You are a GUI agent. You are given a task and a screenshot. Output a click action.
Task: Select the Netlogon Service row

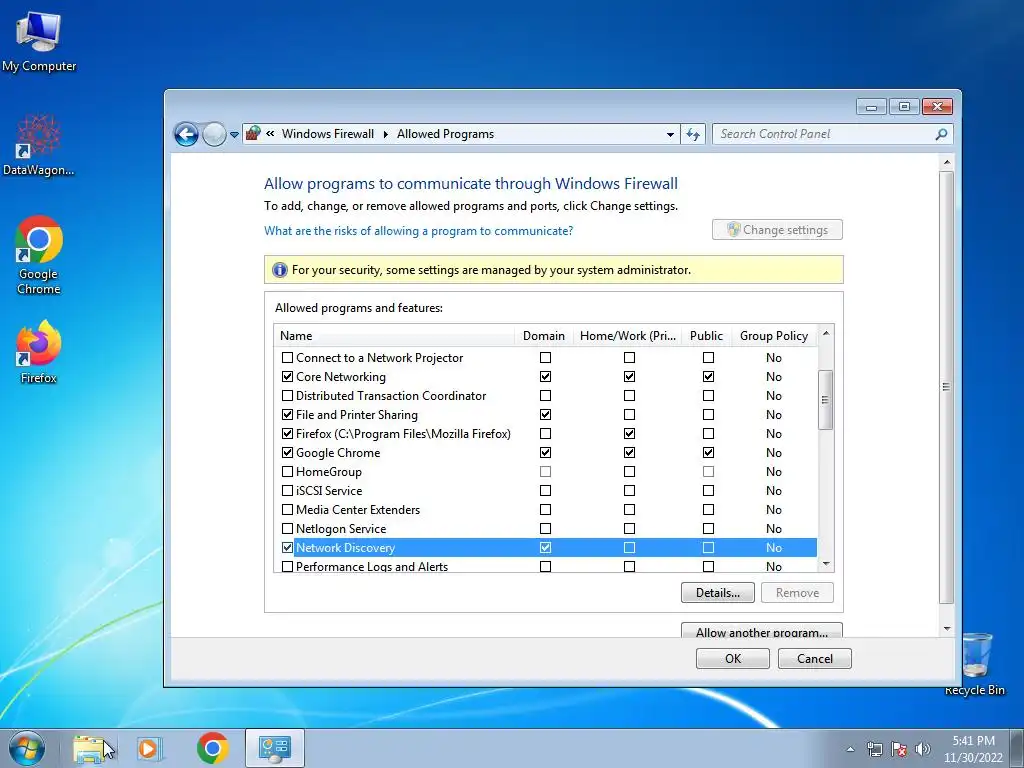[545, 528]
